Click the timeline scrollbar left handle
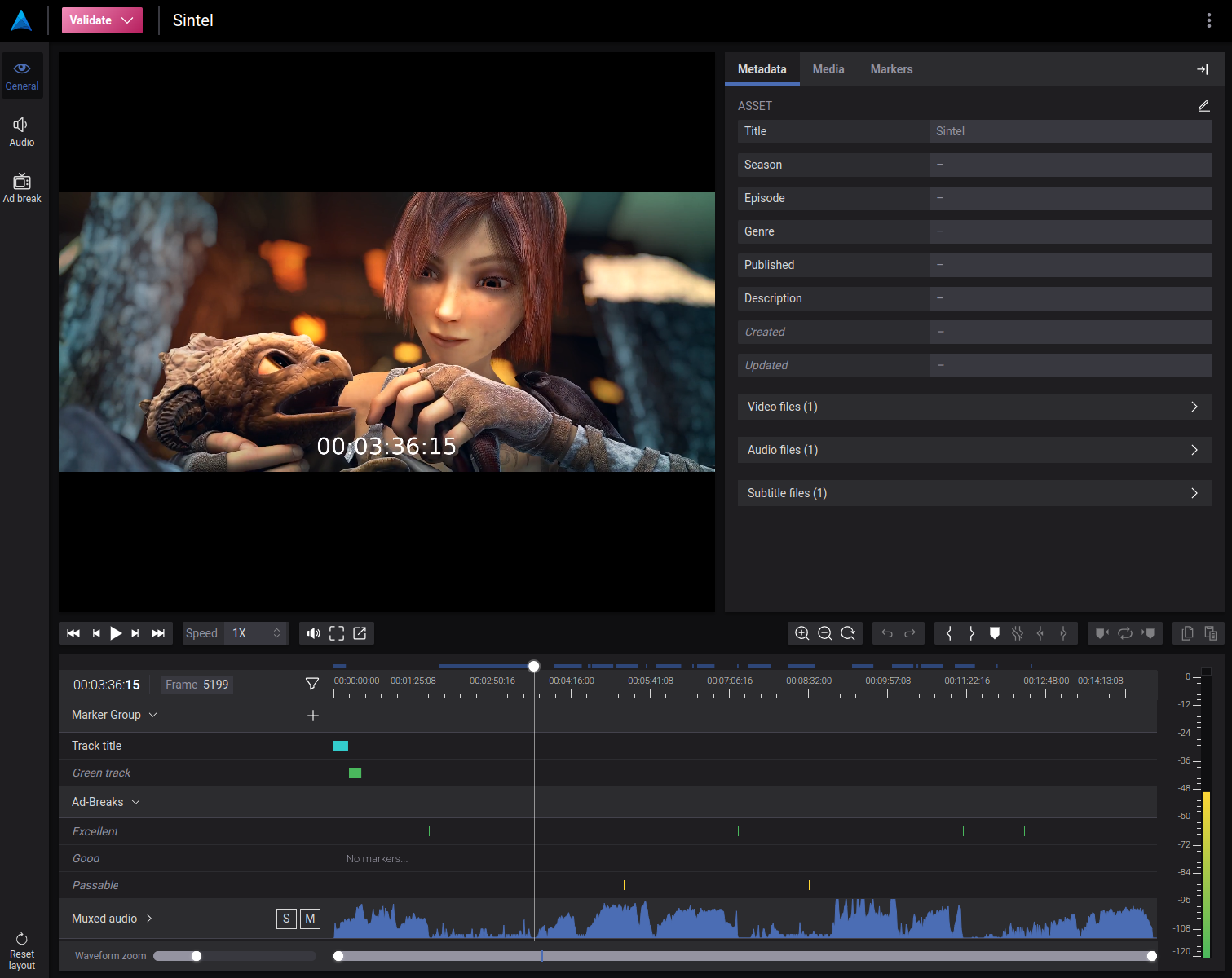This screenshot has width=1232, height=978. pyautogui.click(x=338, y=956)
